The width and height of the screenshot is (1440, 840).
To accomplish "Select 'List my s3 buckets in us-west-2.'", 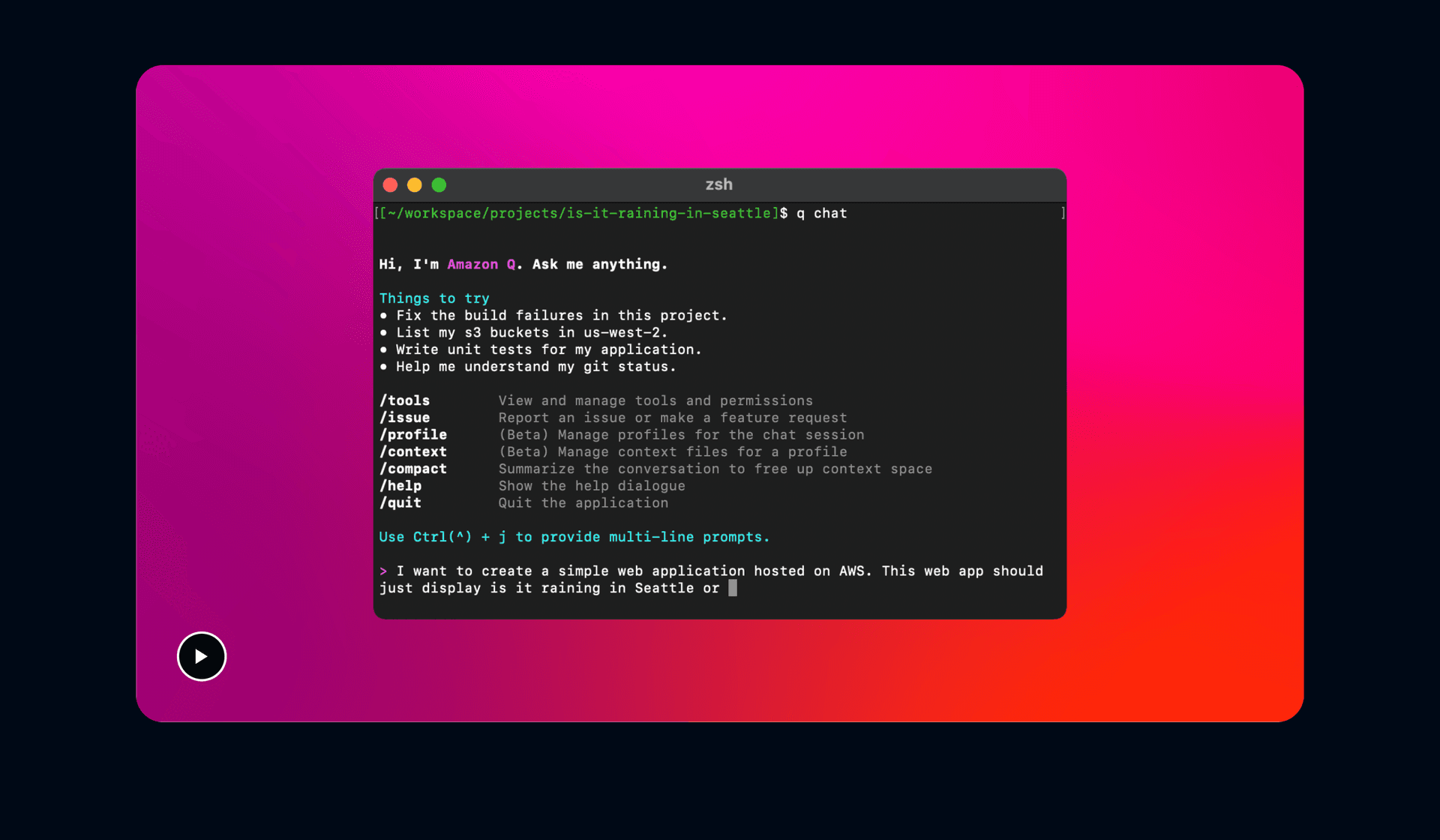I will coord(532,332).
